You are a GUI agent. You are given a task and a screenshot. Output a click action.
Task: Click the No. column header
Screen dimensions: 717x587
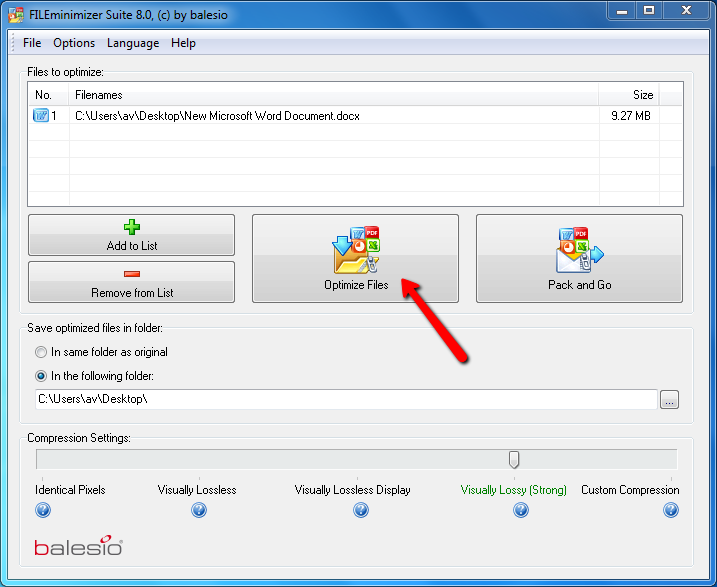pyautogui.click(x=48, y=95)
